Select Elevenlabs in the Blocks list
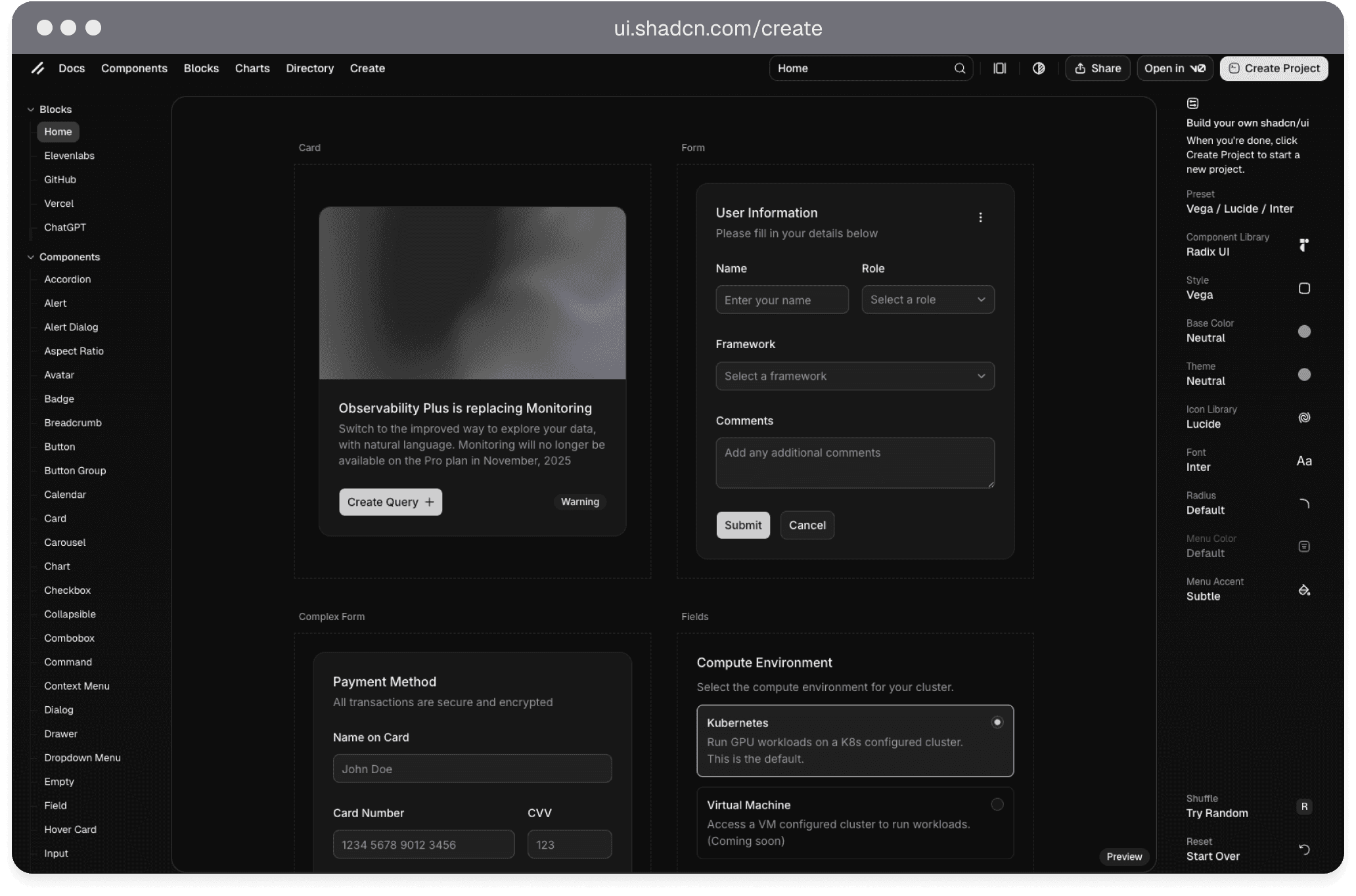This screenshot has width=1356, height=896. 69,156
